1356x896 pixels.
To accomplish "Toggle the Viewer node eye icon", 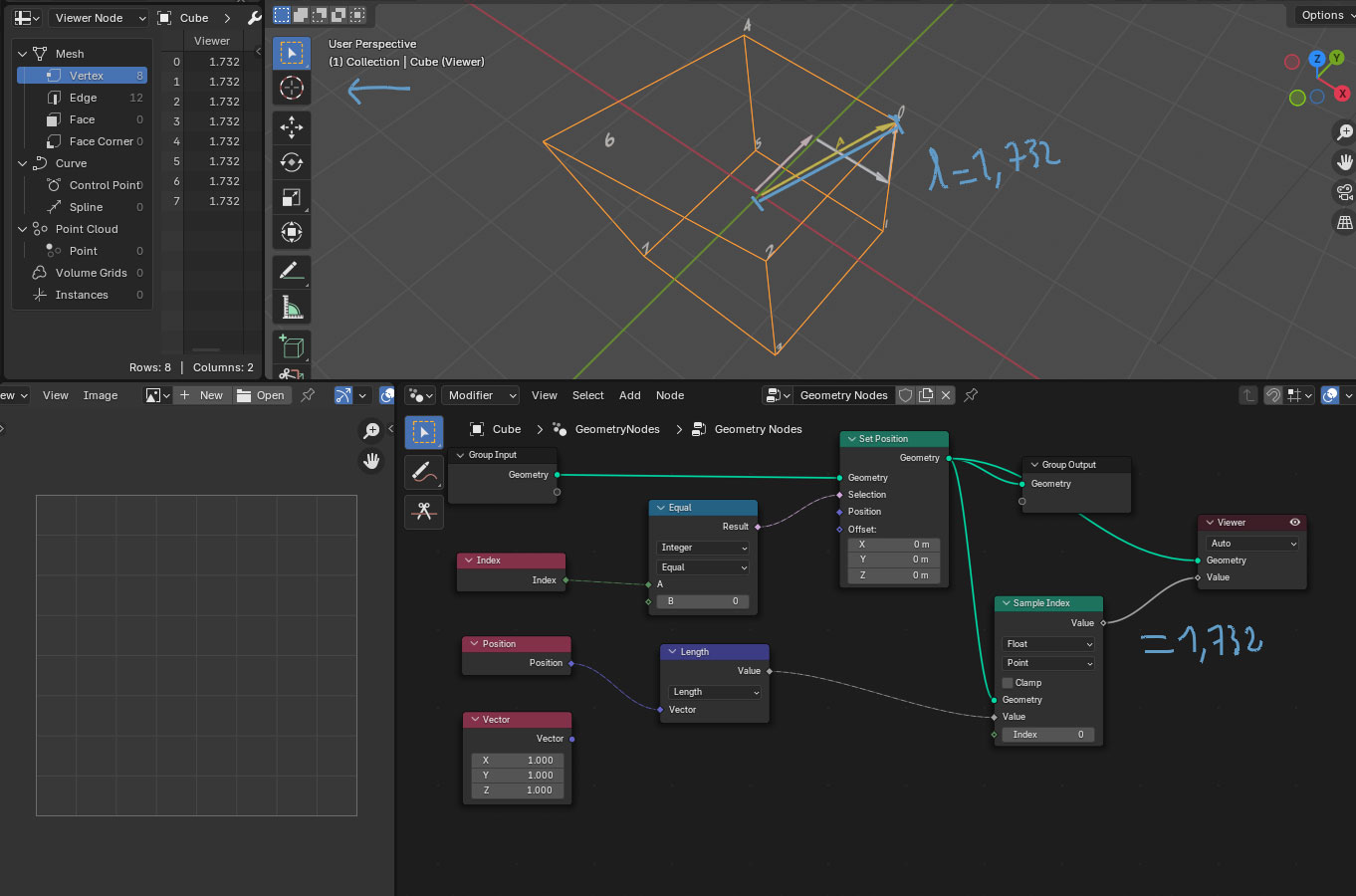I will click(1294, 523).
